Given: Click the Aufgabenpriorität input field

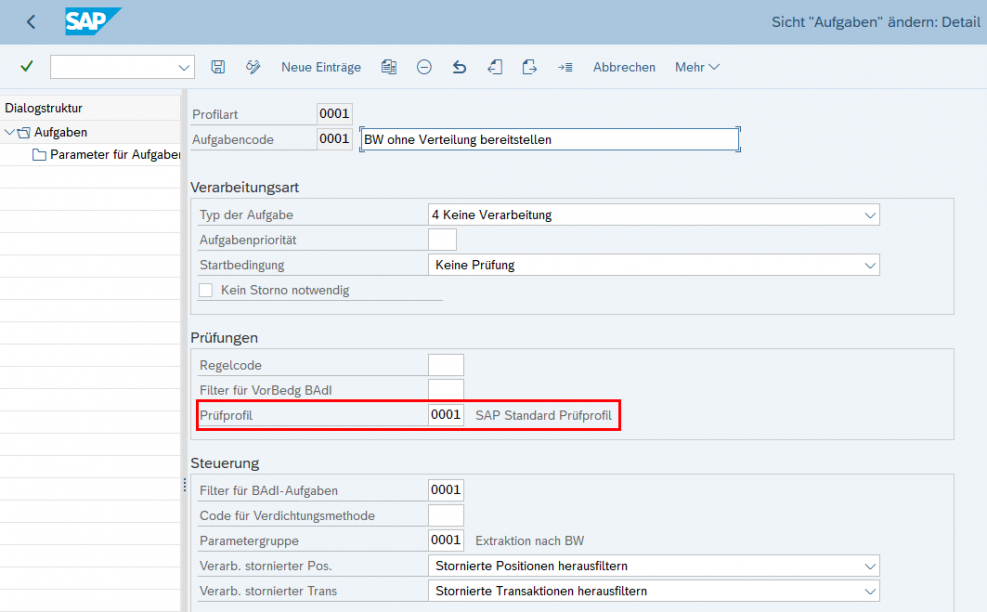Looking at the screenshot, I should pos(443,240).
